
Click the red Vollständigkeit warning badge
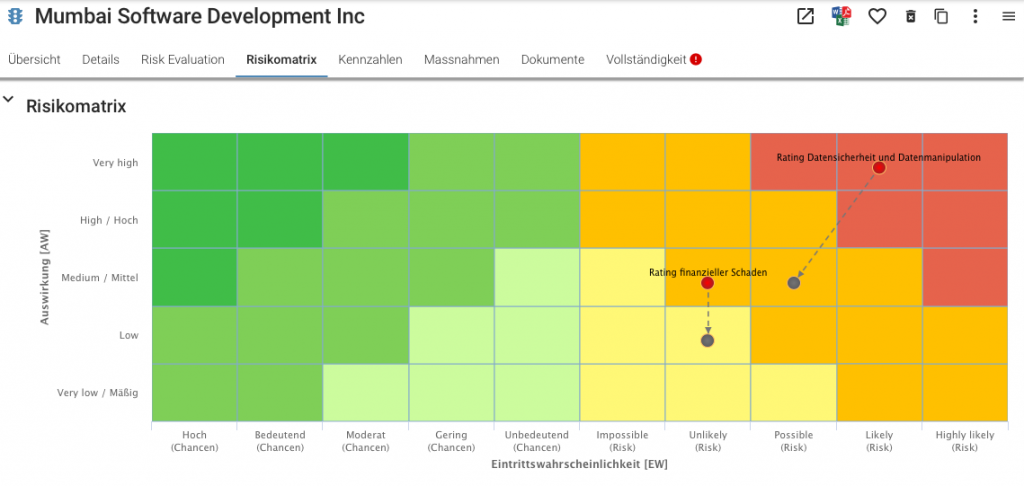click(x=696, y=59)
